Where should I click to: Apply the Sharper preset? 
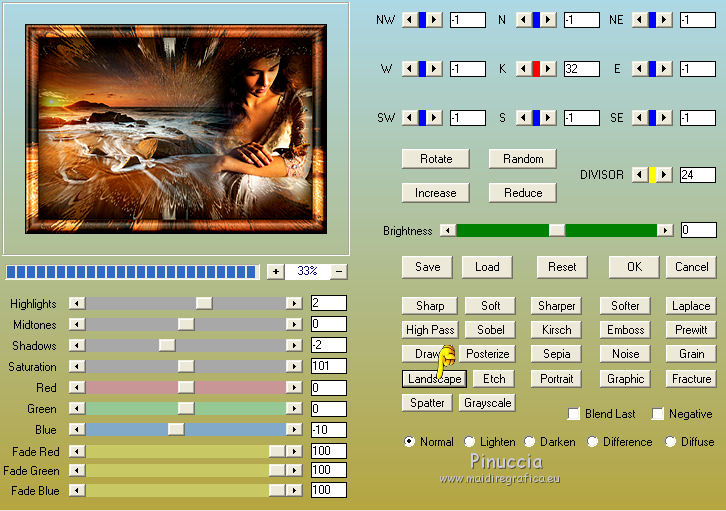coord(557,306)
